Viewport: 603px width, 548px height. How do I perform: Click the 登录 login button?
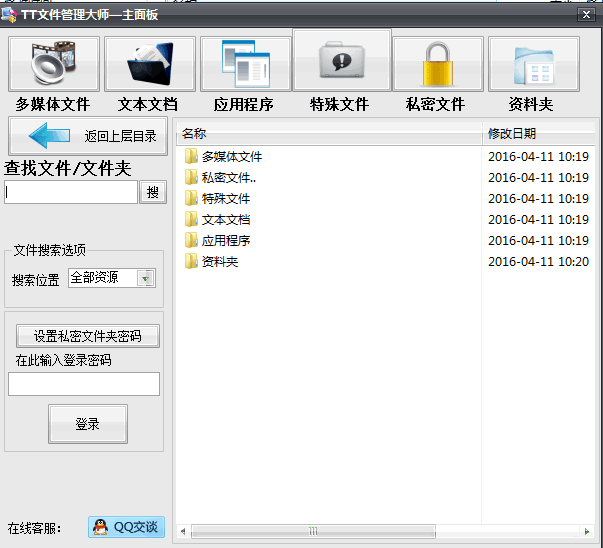click(88, 424)
